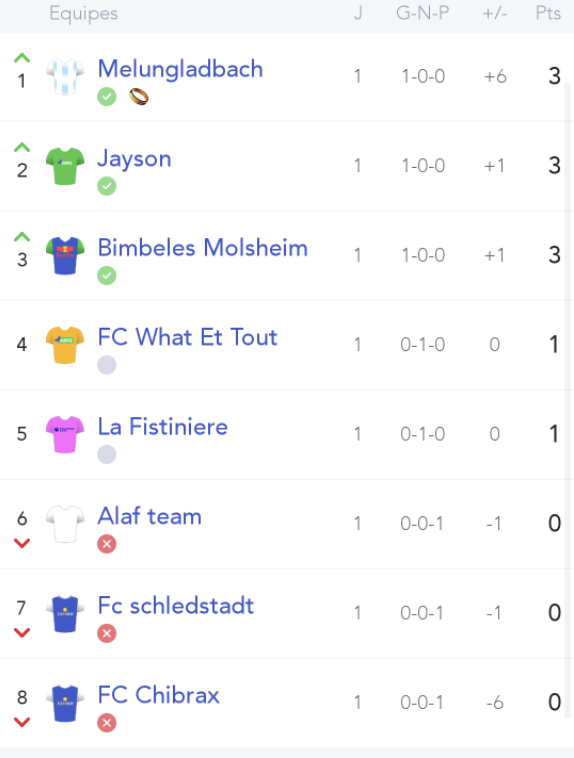Click the red down arrow below rank 8
Image resolution: width=574 pixels, height=758 pixels.
(22, 722)
